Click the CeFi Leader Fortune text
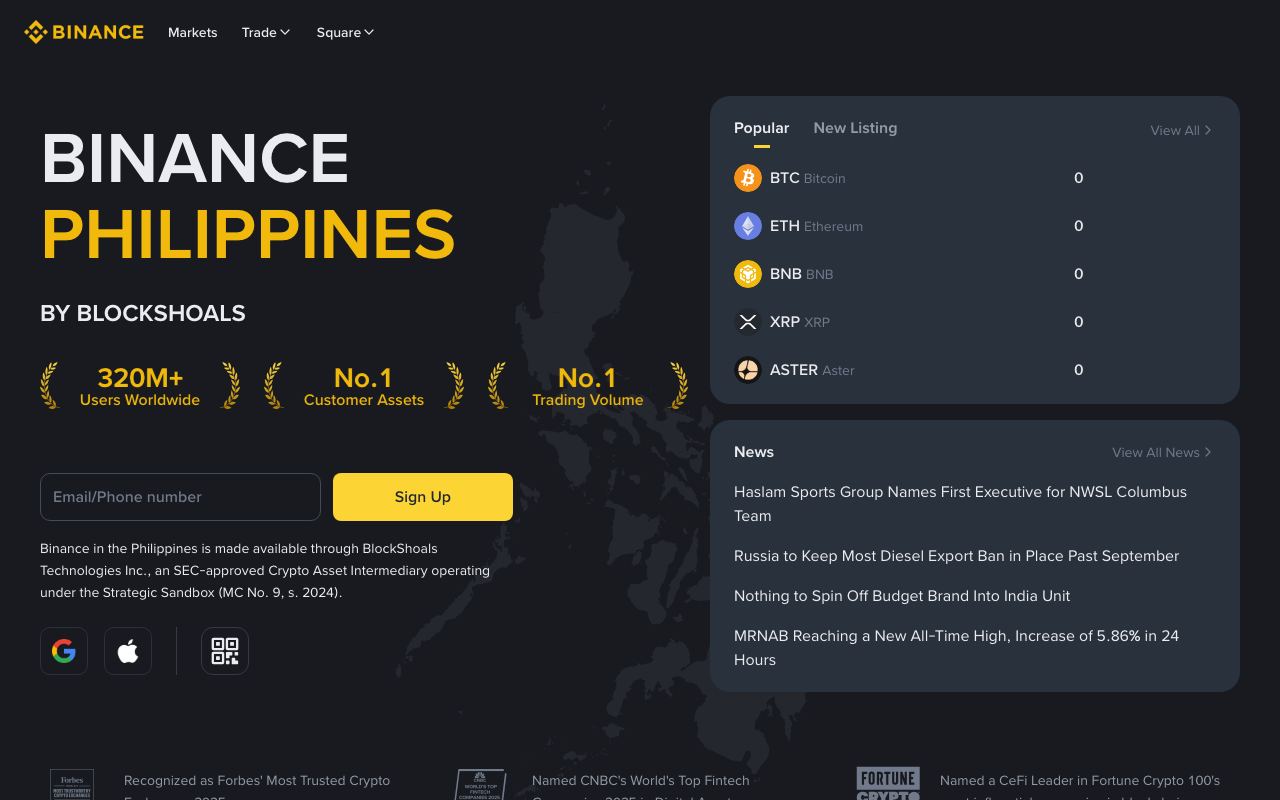Viewport: 1280px width, 800px height. tap(1080, 786)
